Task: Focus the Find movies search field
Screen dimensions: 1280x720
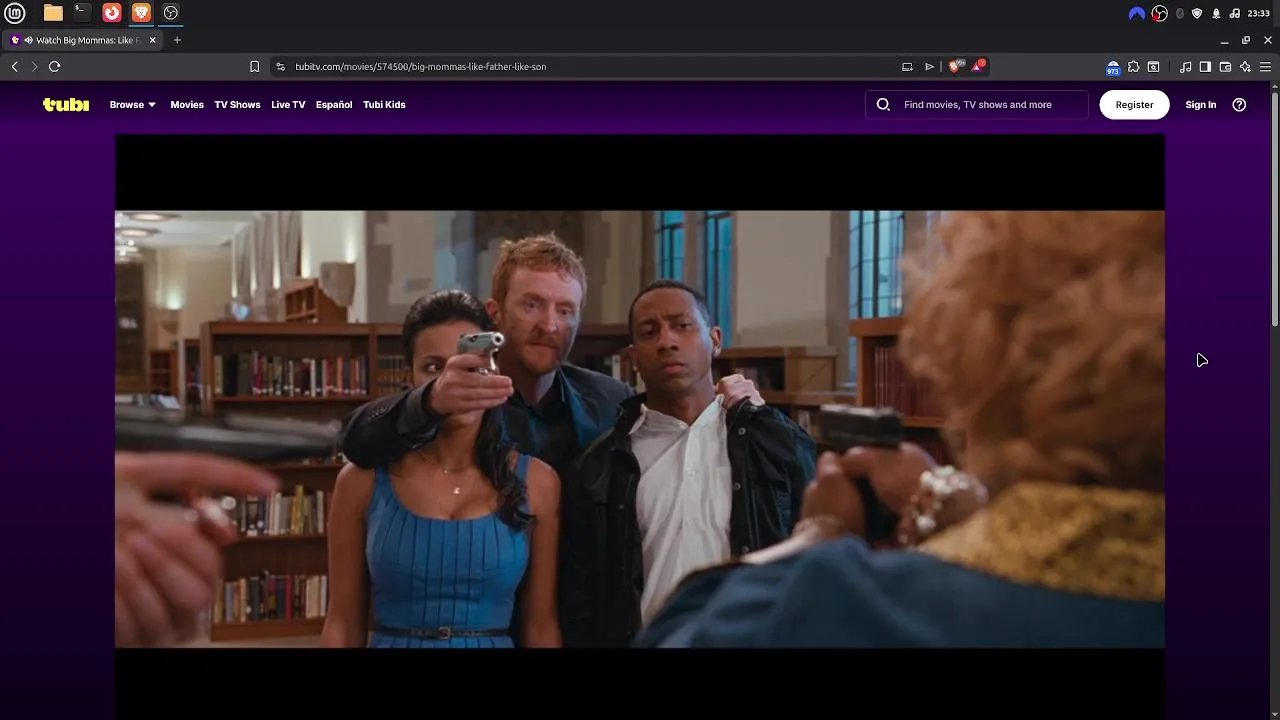Action: (977, 104)
